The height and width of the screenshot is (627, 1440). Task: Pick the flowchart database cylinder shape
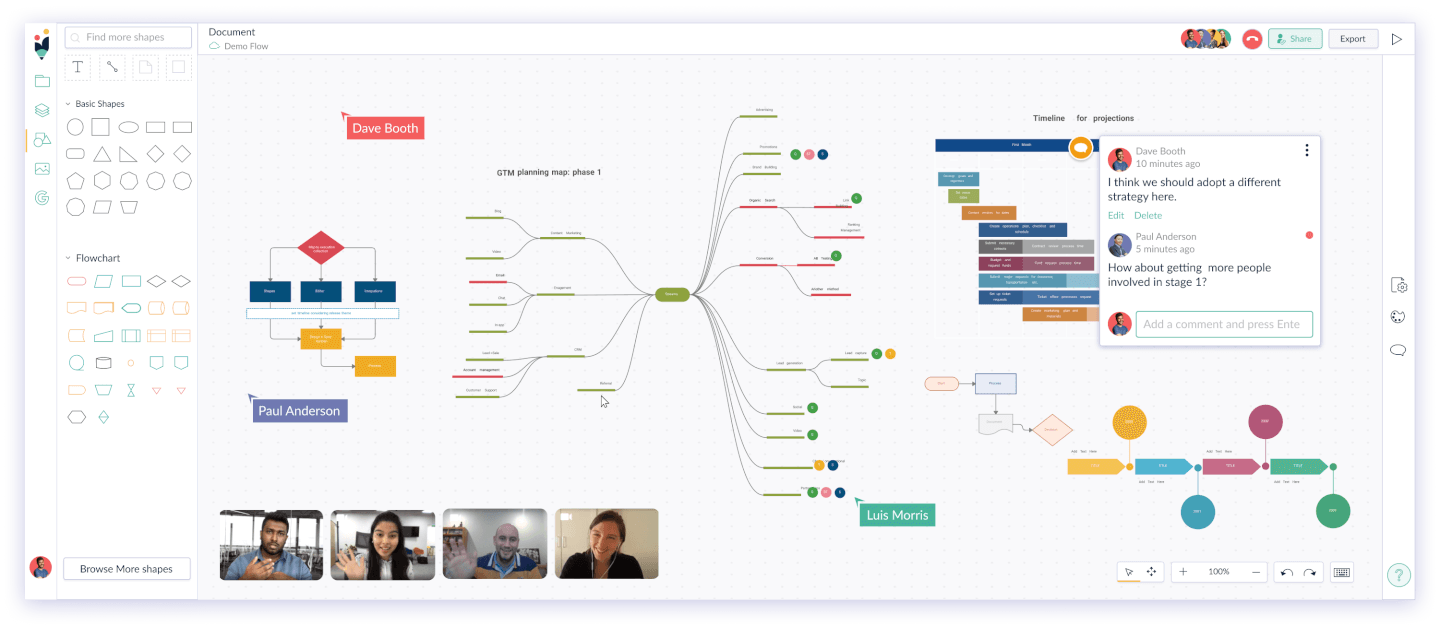(x=103, y=363)
